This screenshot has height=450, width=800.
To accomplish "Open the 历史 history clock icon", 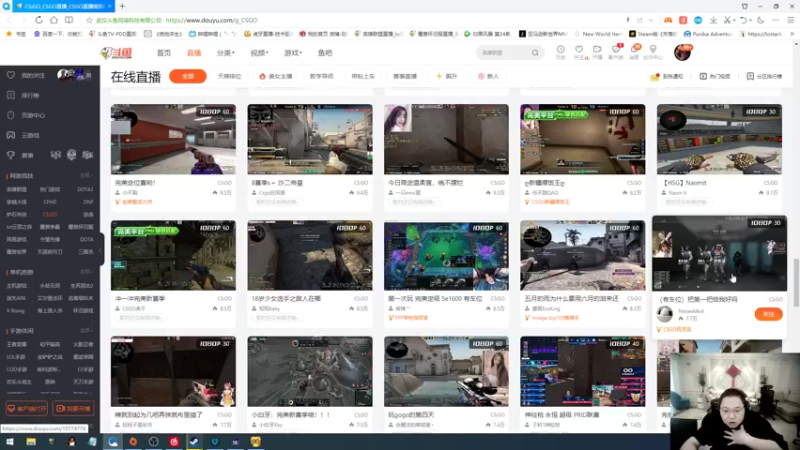I will (x=560, y=52).
